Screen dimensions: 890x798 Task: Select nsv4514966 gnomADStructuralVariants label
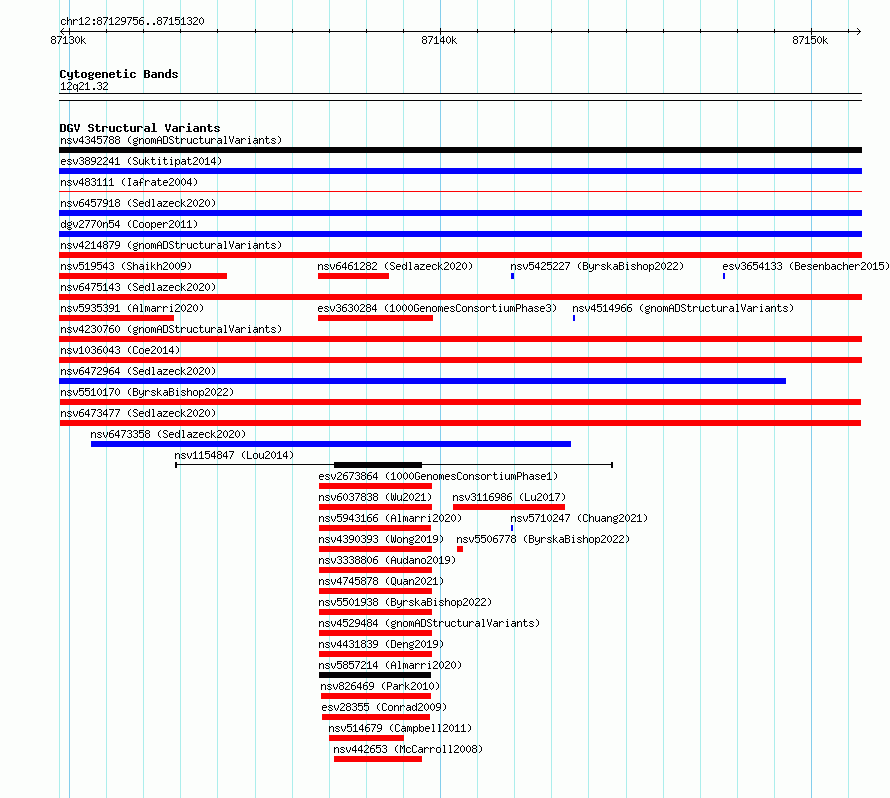683,308
